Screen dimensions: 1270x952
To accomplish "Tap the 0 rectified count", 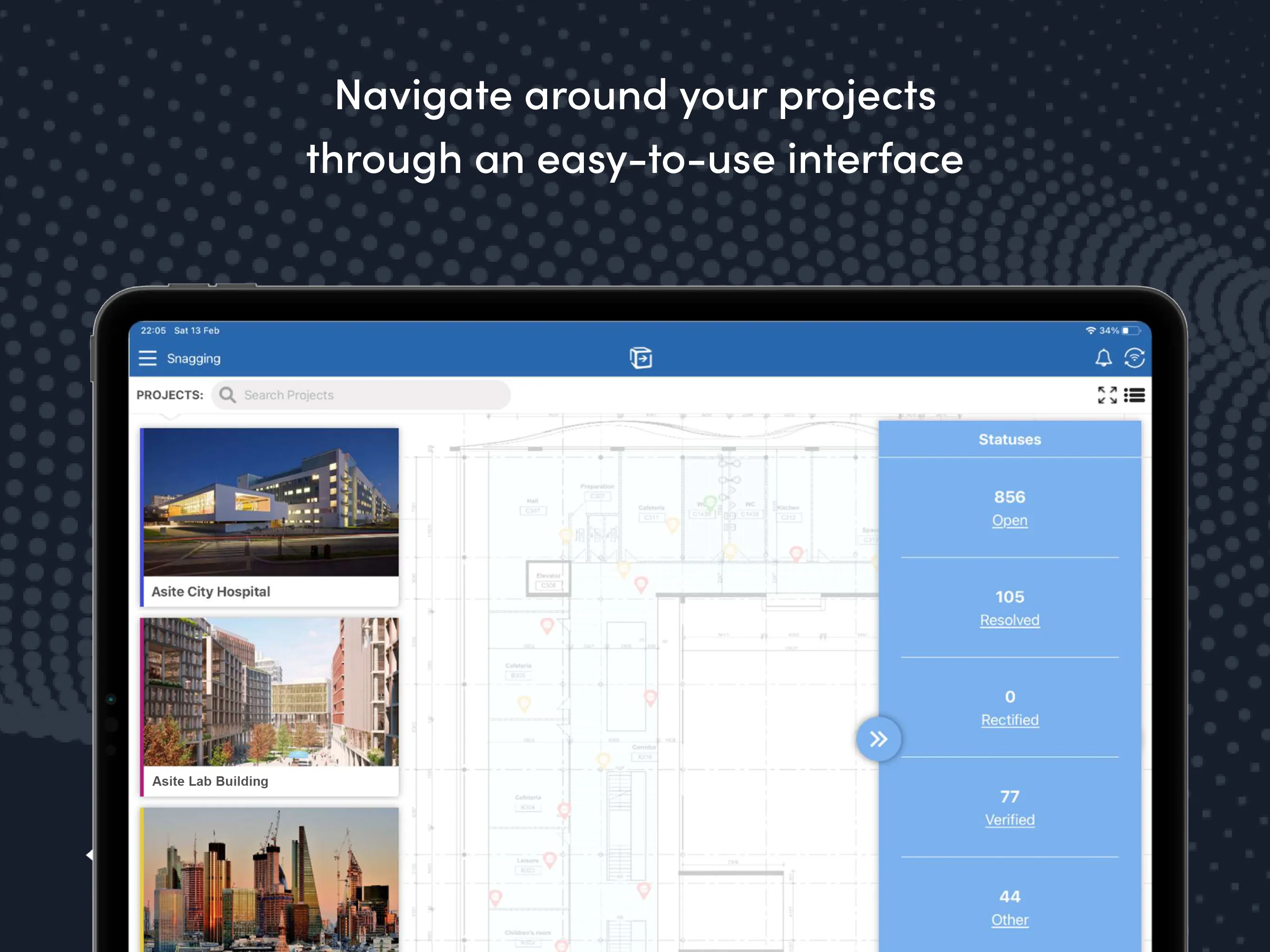I will coord(1010,696).
